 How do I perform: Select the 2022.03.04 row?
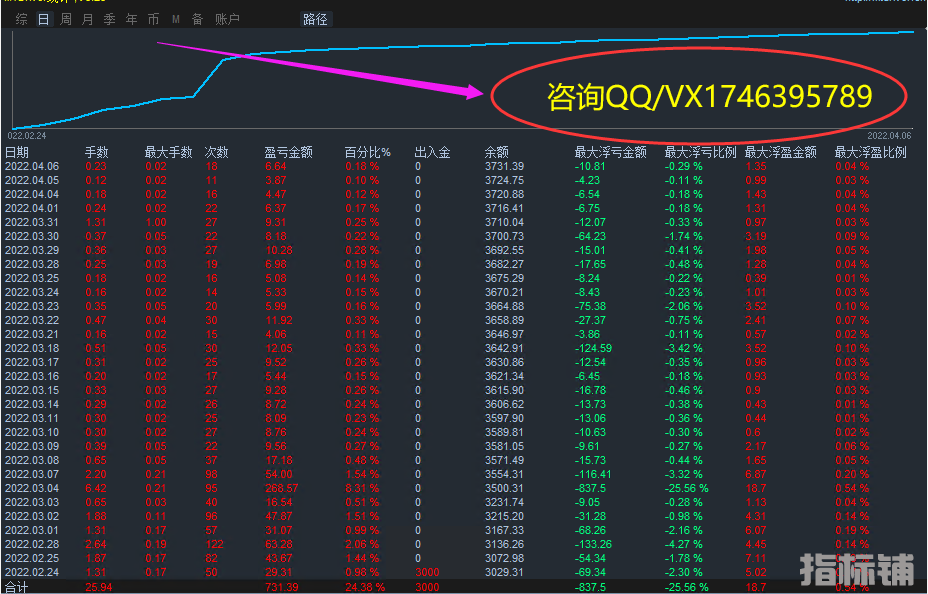point(32,488)
